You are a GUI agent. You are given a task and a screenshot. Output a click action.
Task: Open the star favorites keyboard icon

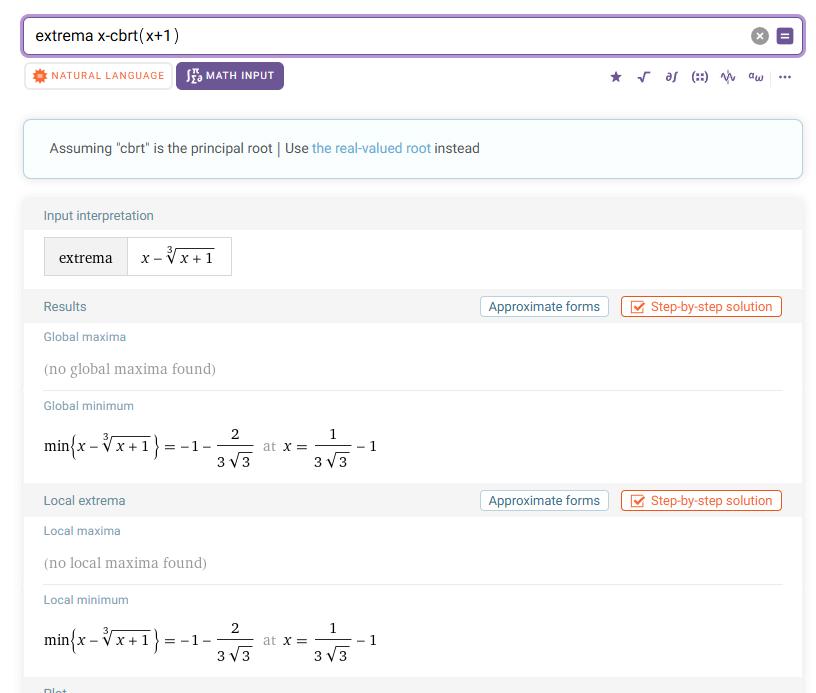[x=616, y=77]
